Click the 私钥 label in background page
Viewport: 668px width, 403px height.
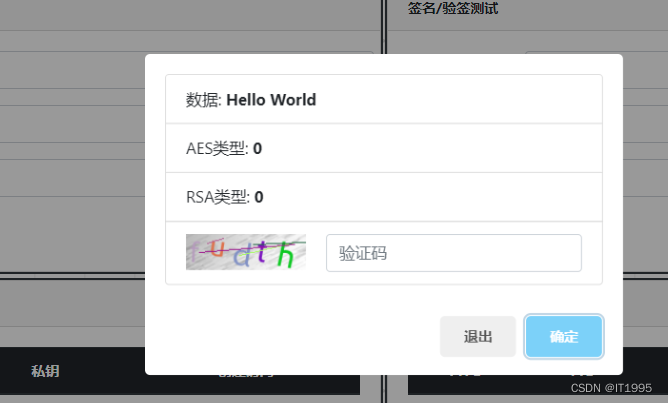[x=45, y=371]
